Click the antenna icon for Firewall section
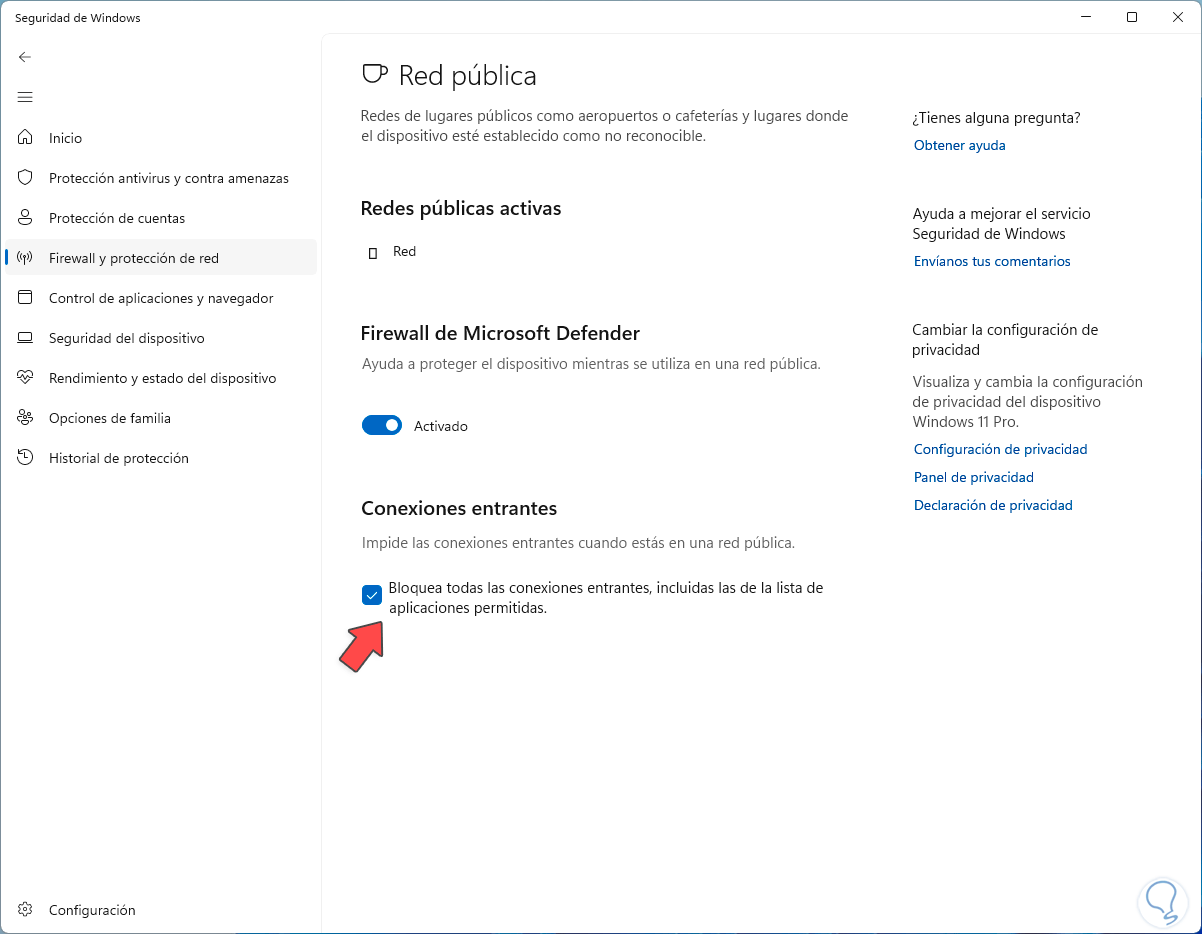The height and width of the screenshot is (934, 1202). [26, 258]
